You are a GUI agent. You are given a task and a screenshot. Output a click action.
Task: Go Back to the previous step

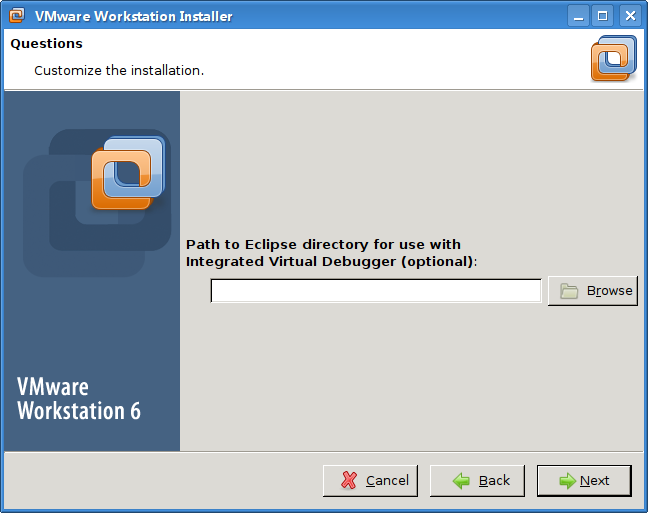[x=477, y=480]
